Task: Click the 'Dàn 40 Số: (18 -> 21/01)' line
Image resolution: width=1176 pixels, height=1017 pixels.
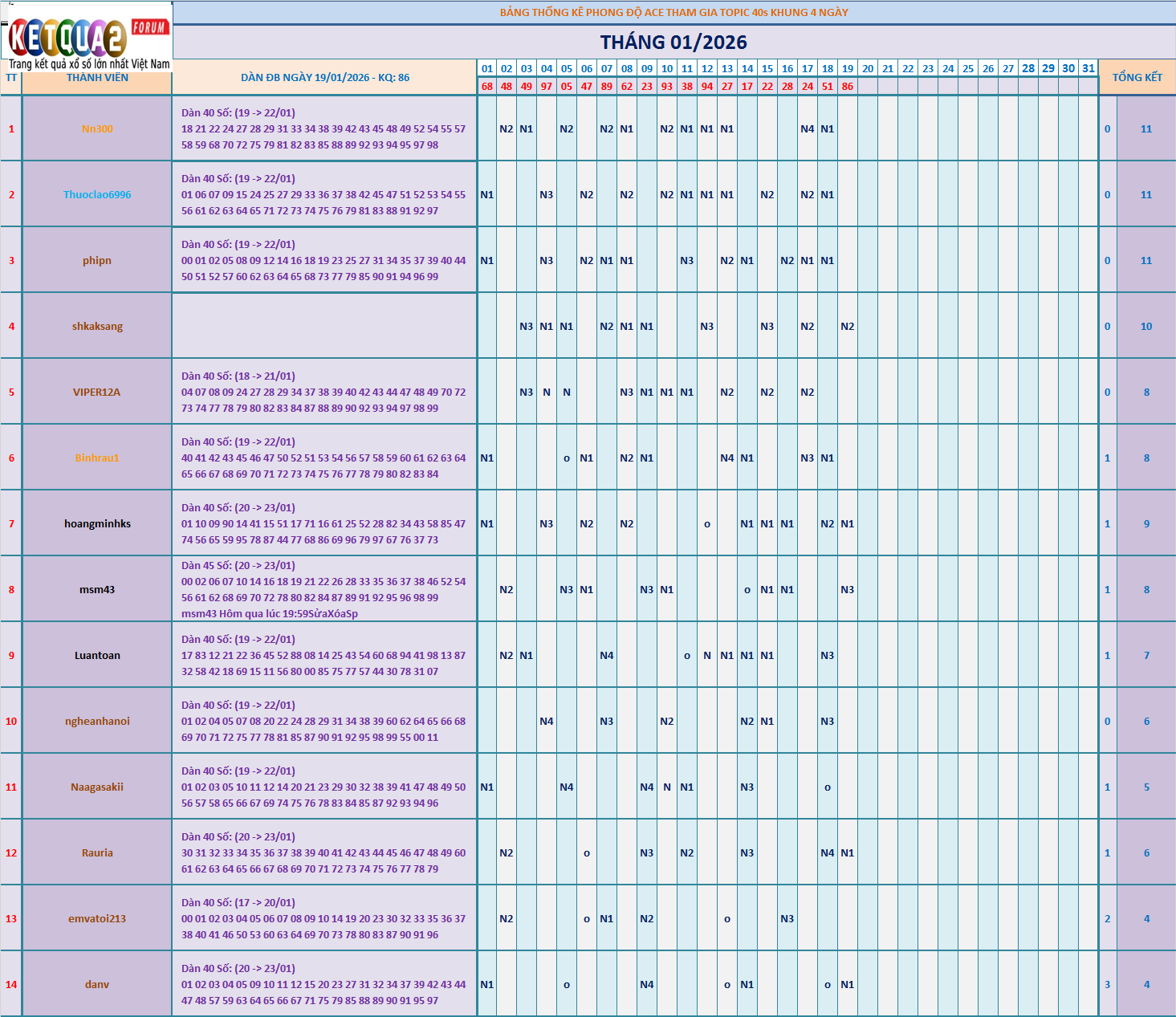Action: click(x=238, y=376)
